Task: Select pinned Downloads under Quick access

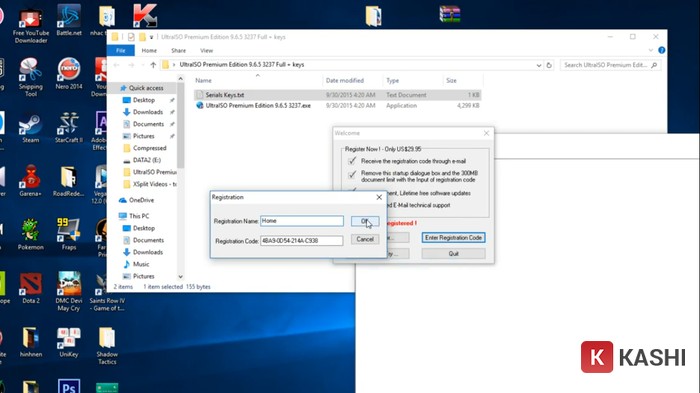Action: (x=148, y=112)
